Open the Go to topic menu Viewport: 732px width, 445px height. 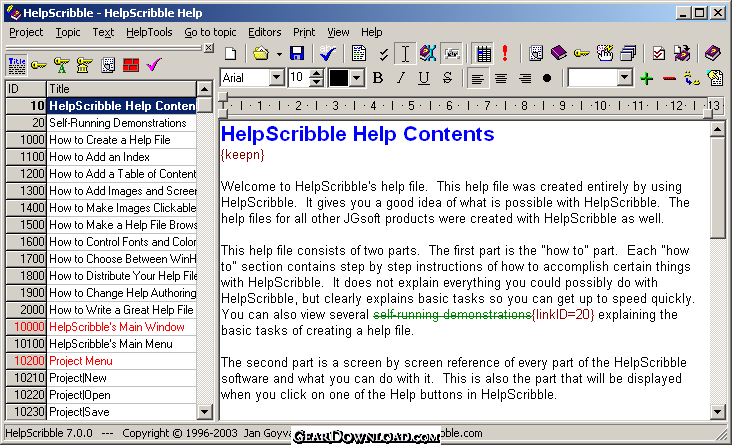pyautogui.click(x=210, y=32)
